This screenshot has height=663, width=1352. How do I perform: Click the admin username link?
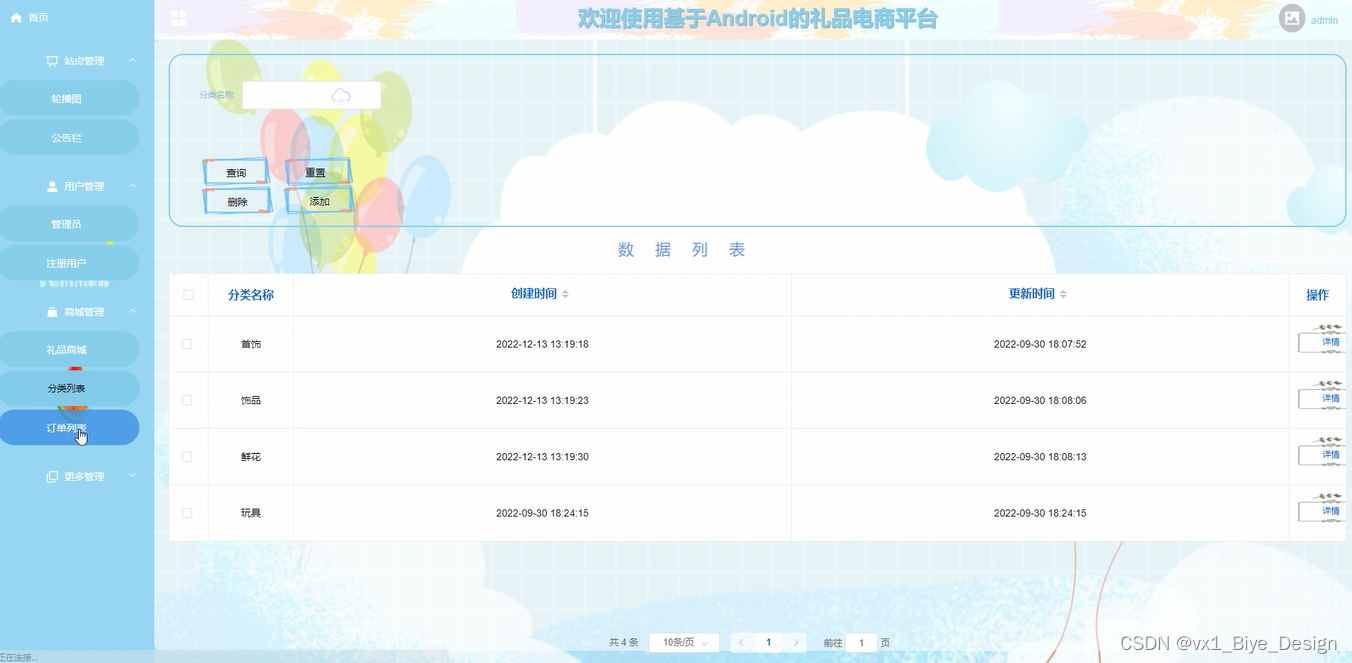click(x=1324, y=20)
